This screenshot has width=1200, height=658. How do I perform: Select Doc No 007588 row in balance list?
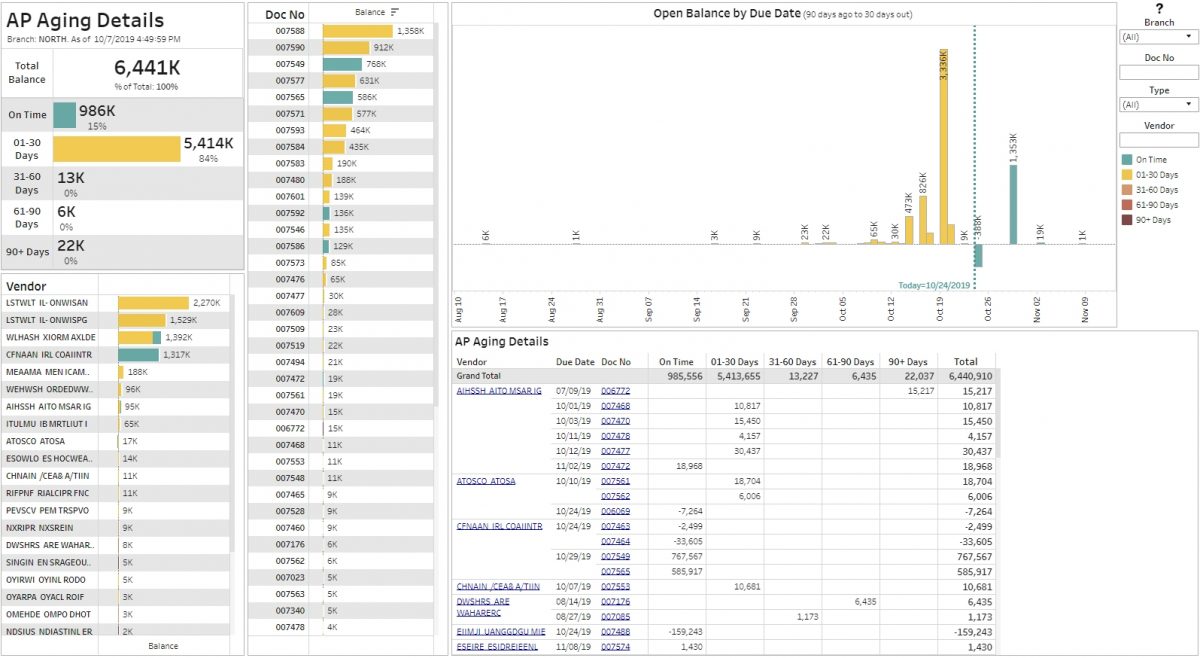(x=290, y=31)
